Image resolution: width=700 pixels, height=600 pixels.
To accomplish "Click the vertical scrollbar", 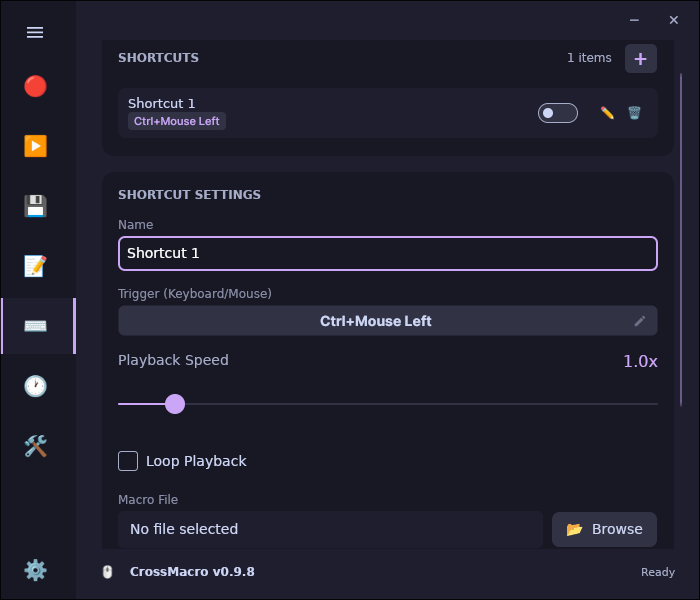I will pyautogui.click(x=681, y=240).
